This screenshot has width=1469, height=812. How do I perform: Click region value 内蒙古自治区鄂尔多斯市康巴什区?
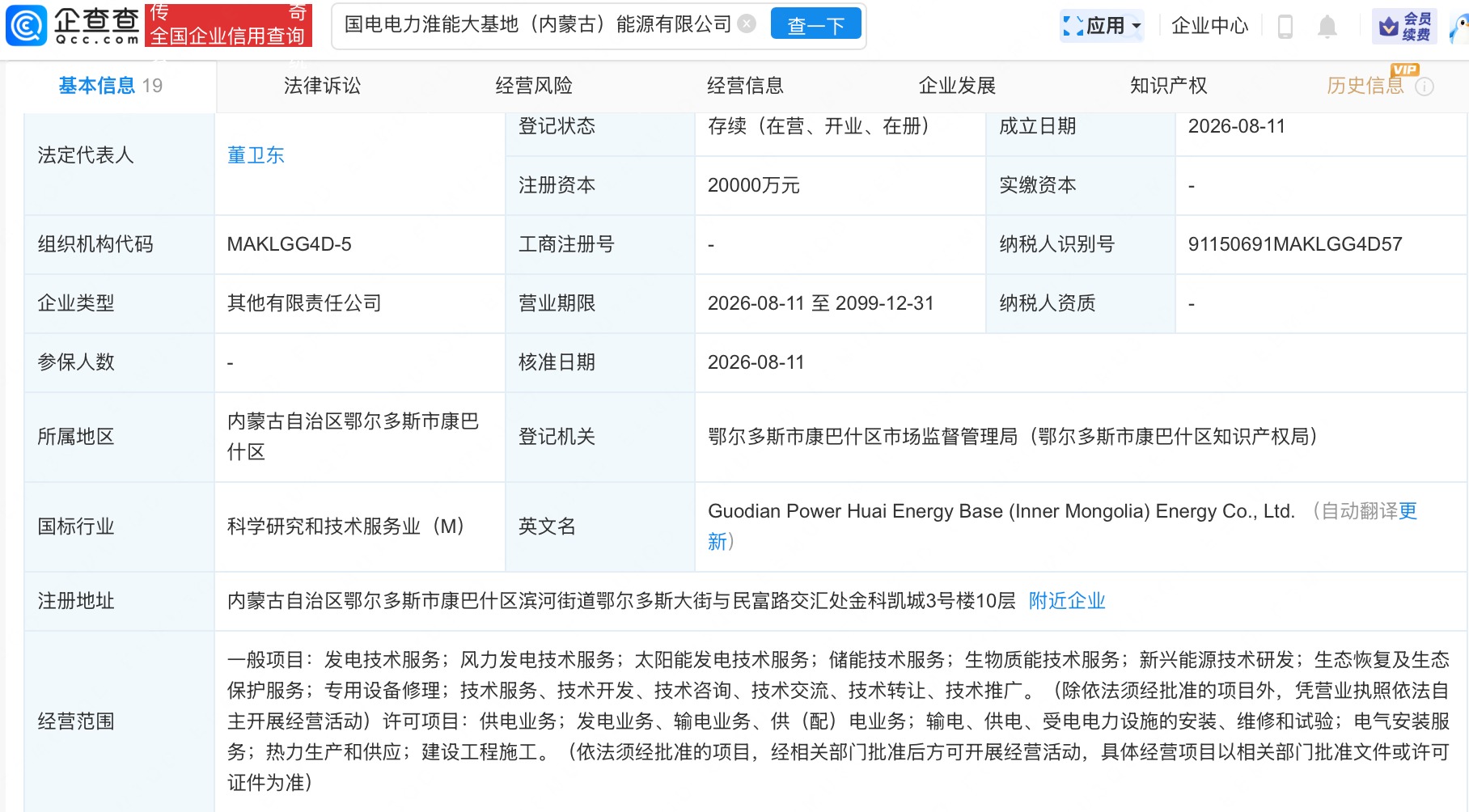coord(353,437)
